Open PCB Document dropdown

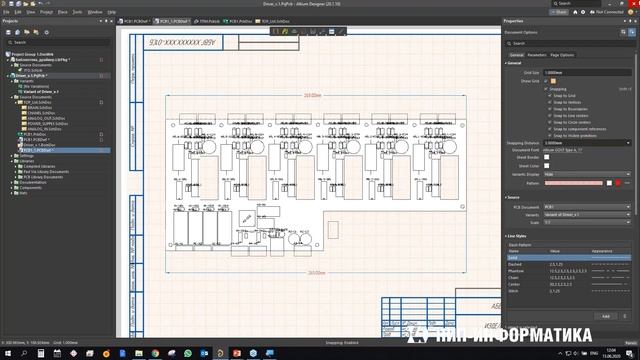click(x=587, y=207)
